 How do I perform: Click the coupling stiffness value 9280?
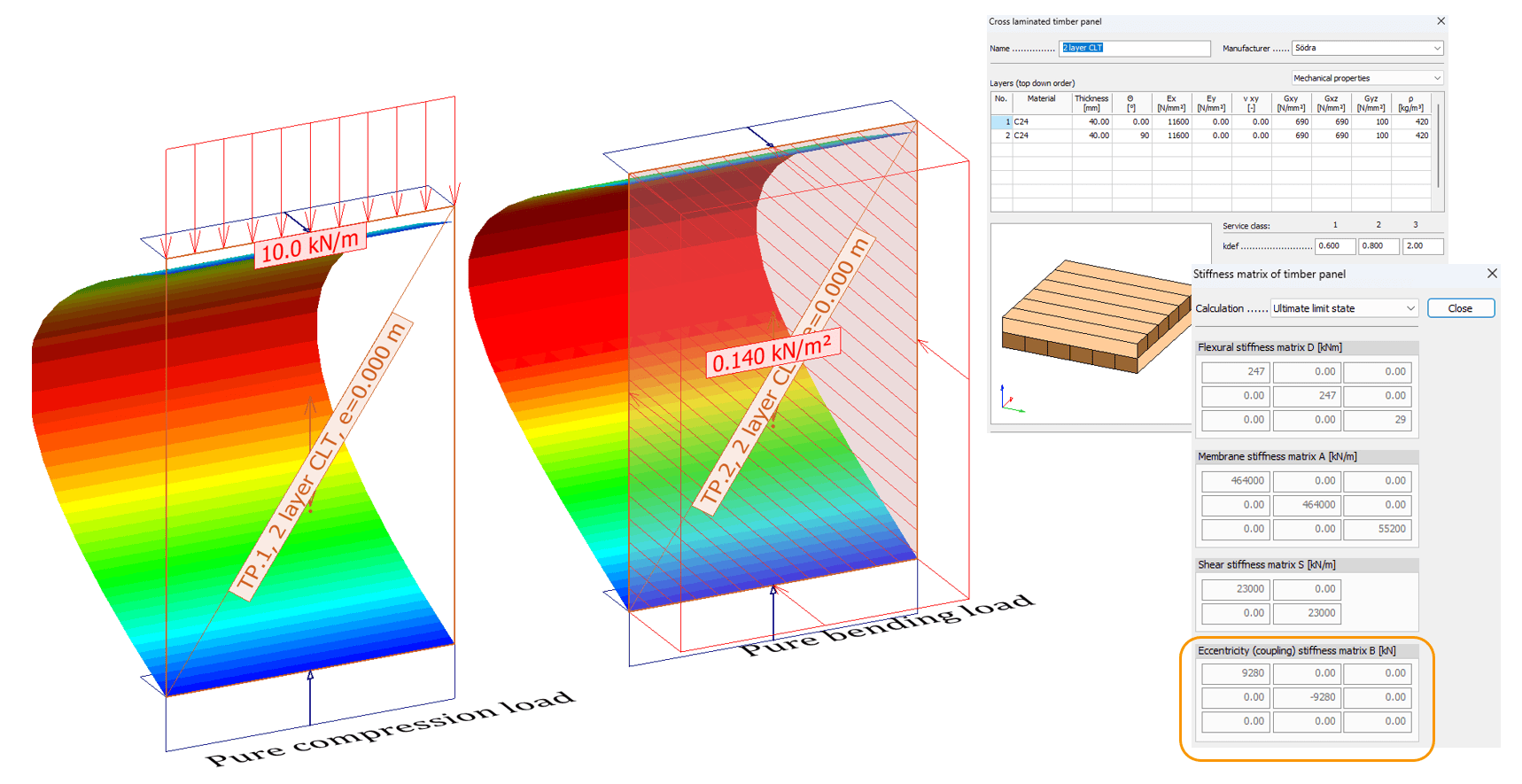[1236, 673]
